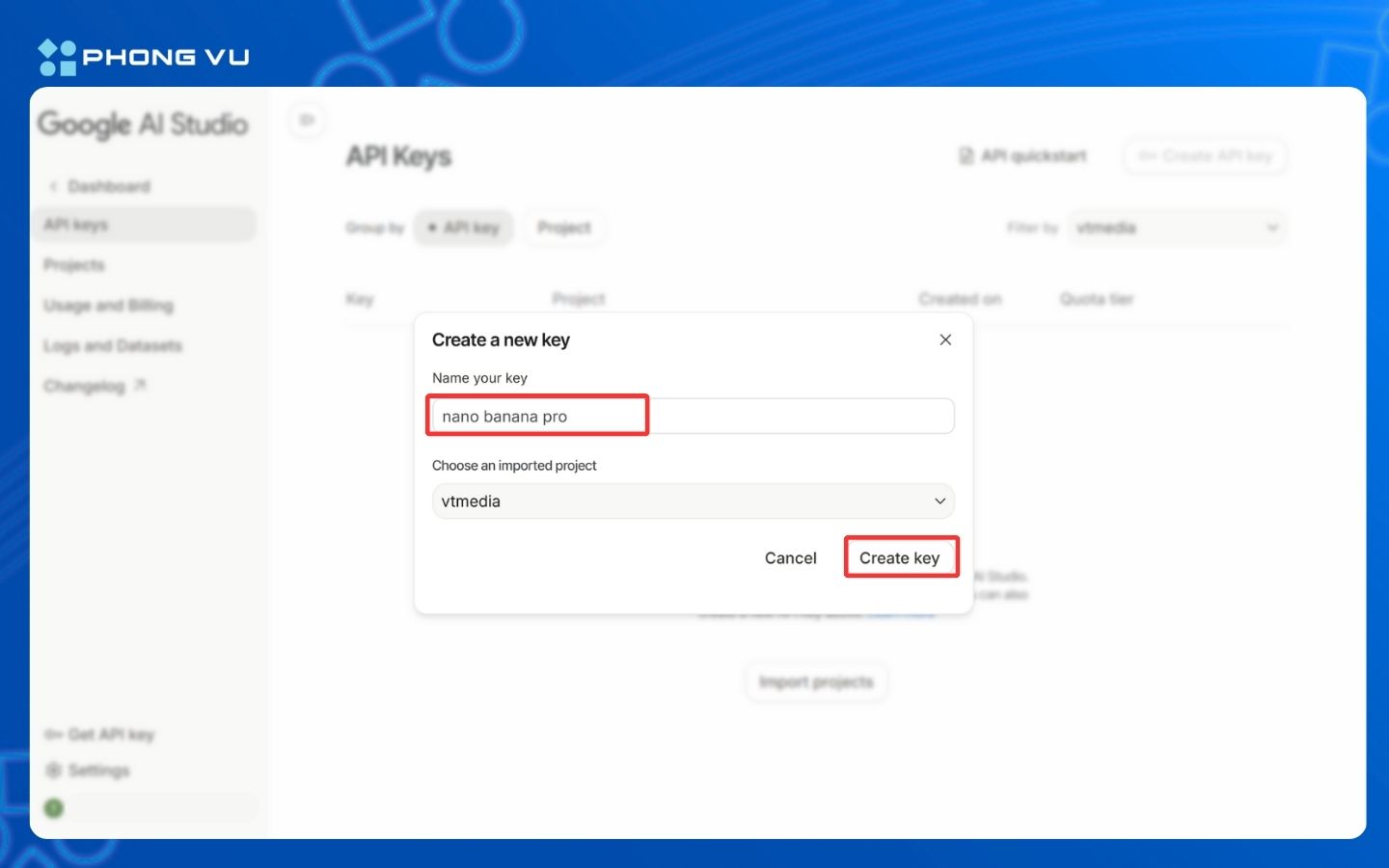Click the Project column header
Screen dimensions: 1389x868
coord(579,299)
